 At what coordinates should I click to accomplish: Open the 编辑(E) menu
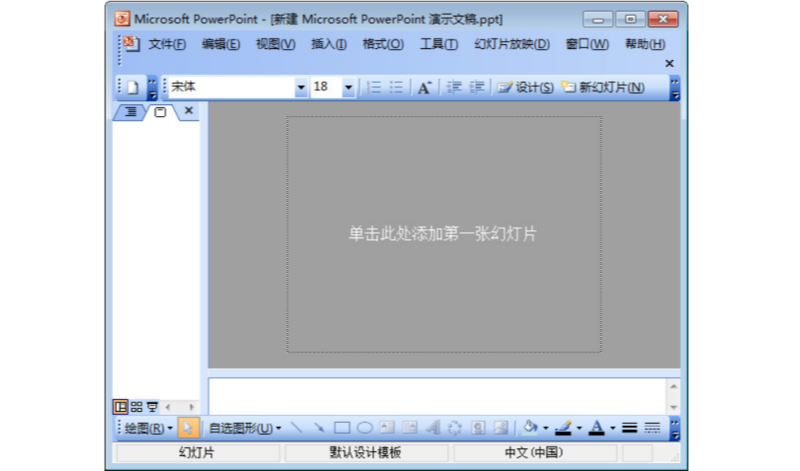[220, 44]
